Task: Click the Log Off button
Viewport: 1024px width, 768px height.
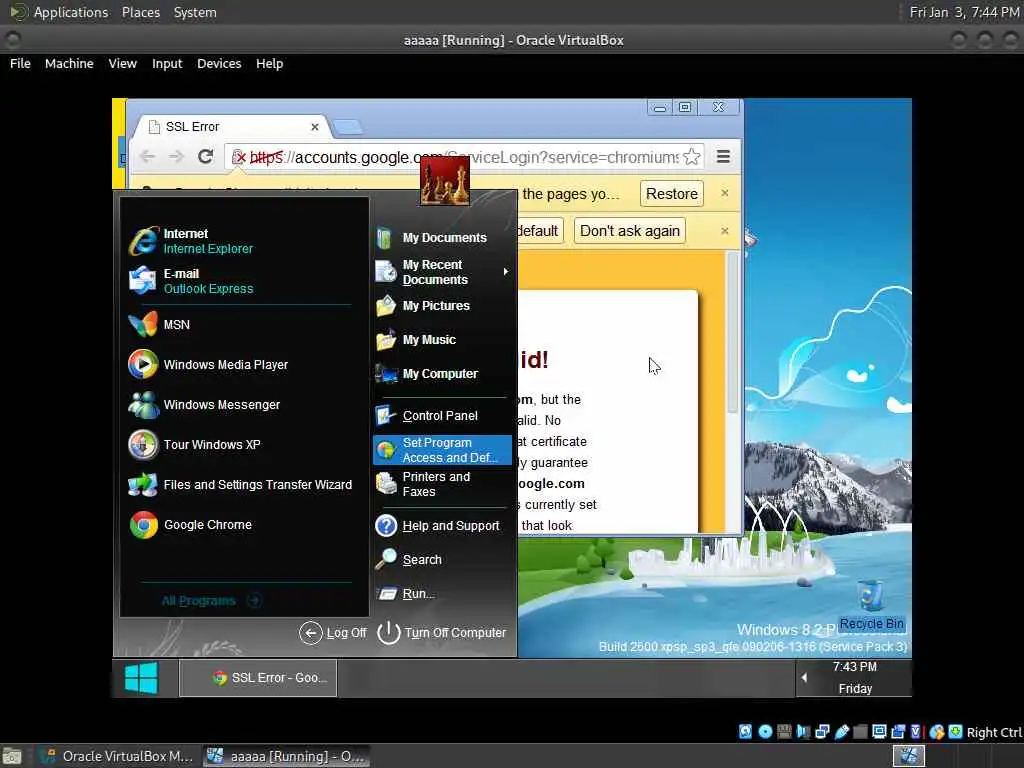Action: tap(333, 632)
